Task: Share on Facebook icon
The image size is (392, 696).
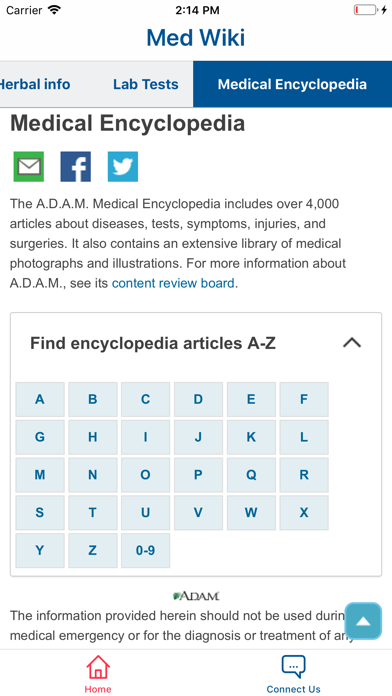Action: 76,167
